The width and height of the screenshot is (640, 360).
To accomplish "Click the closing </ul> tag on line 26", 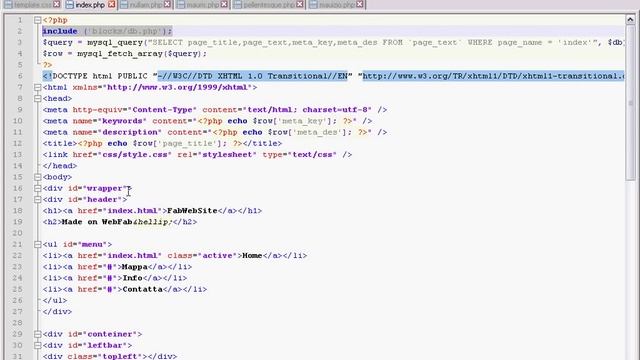I will point(55,300).
